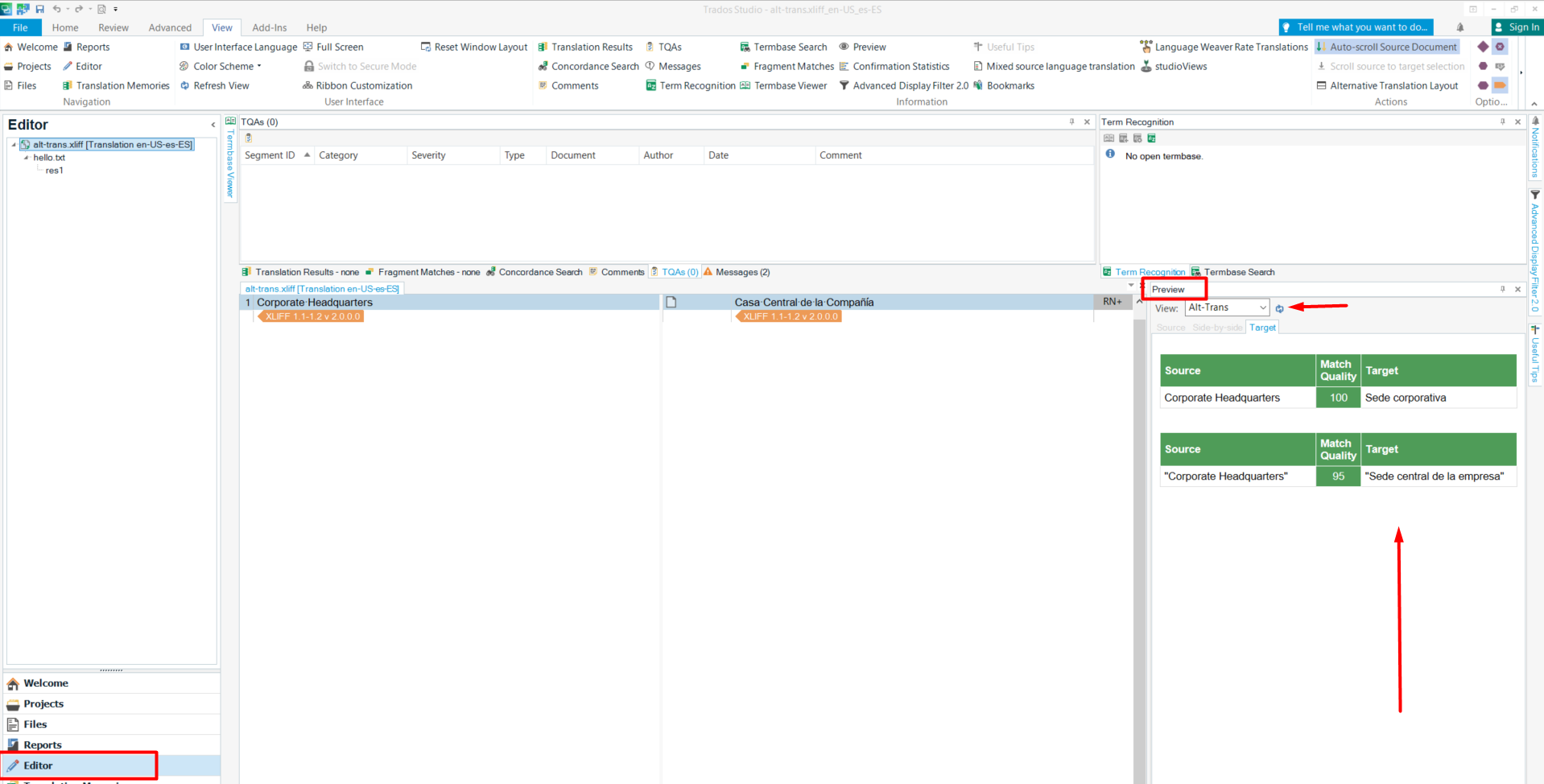
Task: Open Customize Quick Access Toolbar dropdown
Action: point(115,10)
